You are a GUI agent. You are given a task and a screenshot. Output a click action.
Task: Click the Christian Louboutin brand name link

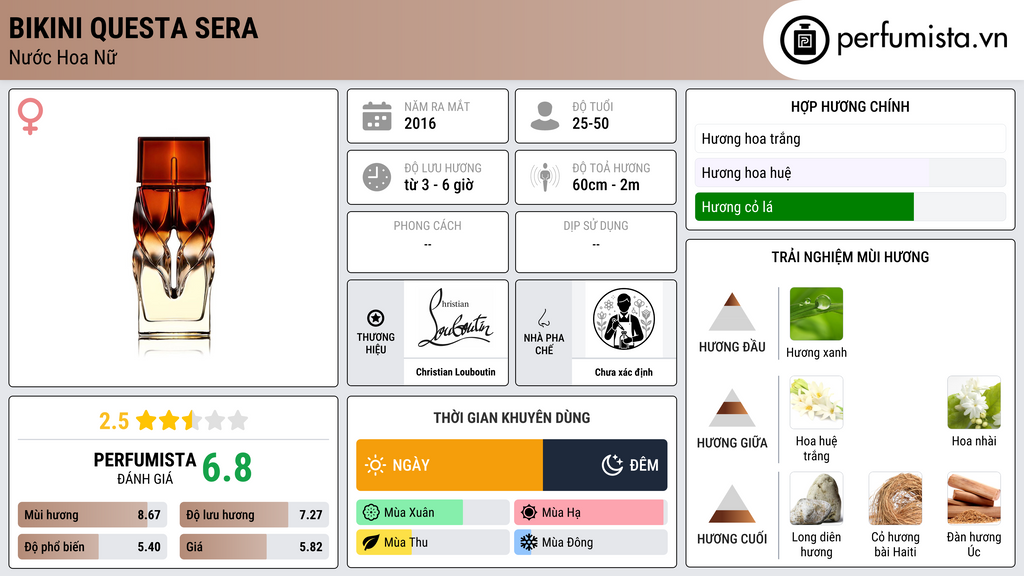(x=455, y=372)
